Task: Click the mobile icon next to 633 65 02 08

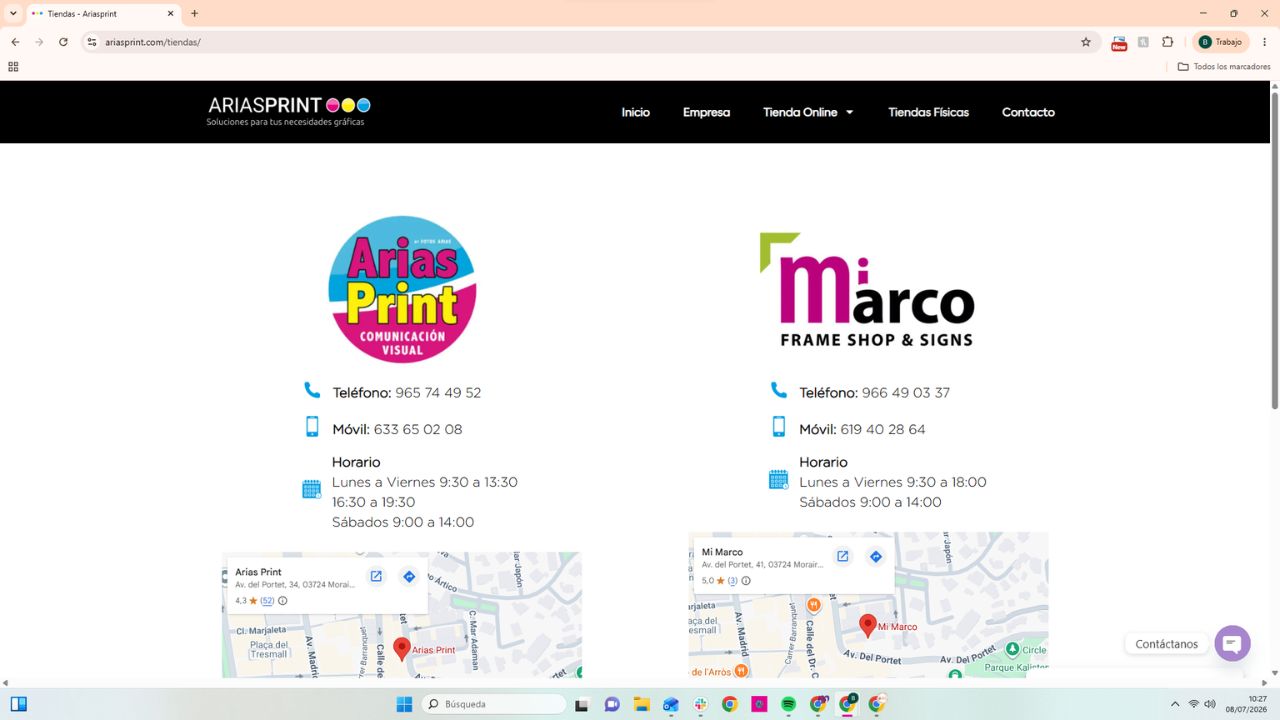Action: pos(312,426)
